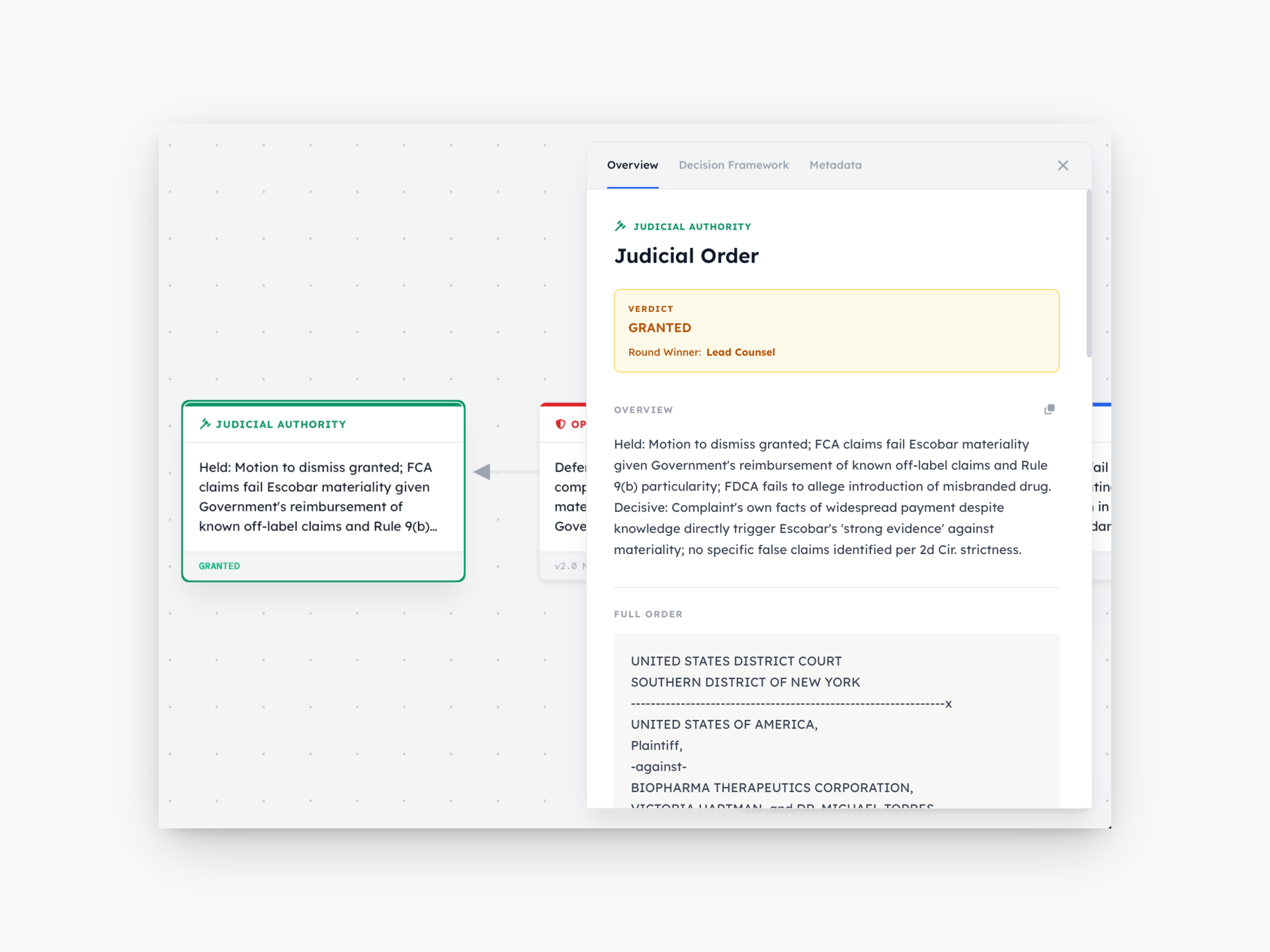Click the FULL ORDER section label
This screenshot has height=952, width=1270.
click(x=648, y=614)
